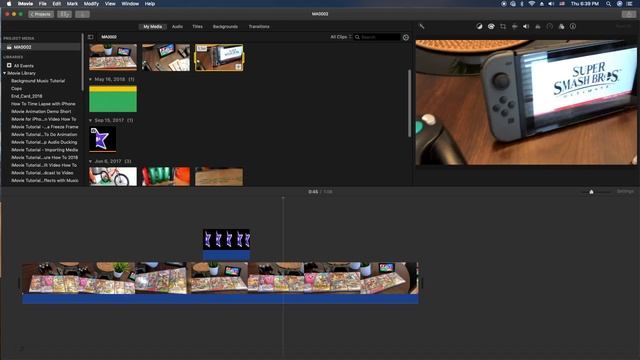Click the magic wand auto-enhance icon

422,26
